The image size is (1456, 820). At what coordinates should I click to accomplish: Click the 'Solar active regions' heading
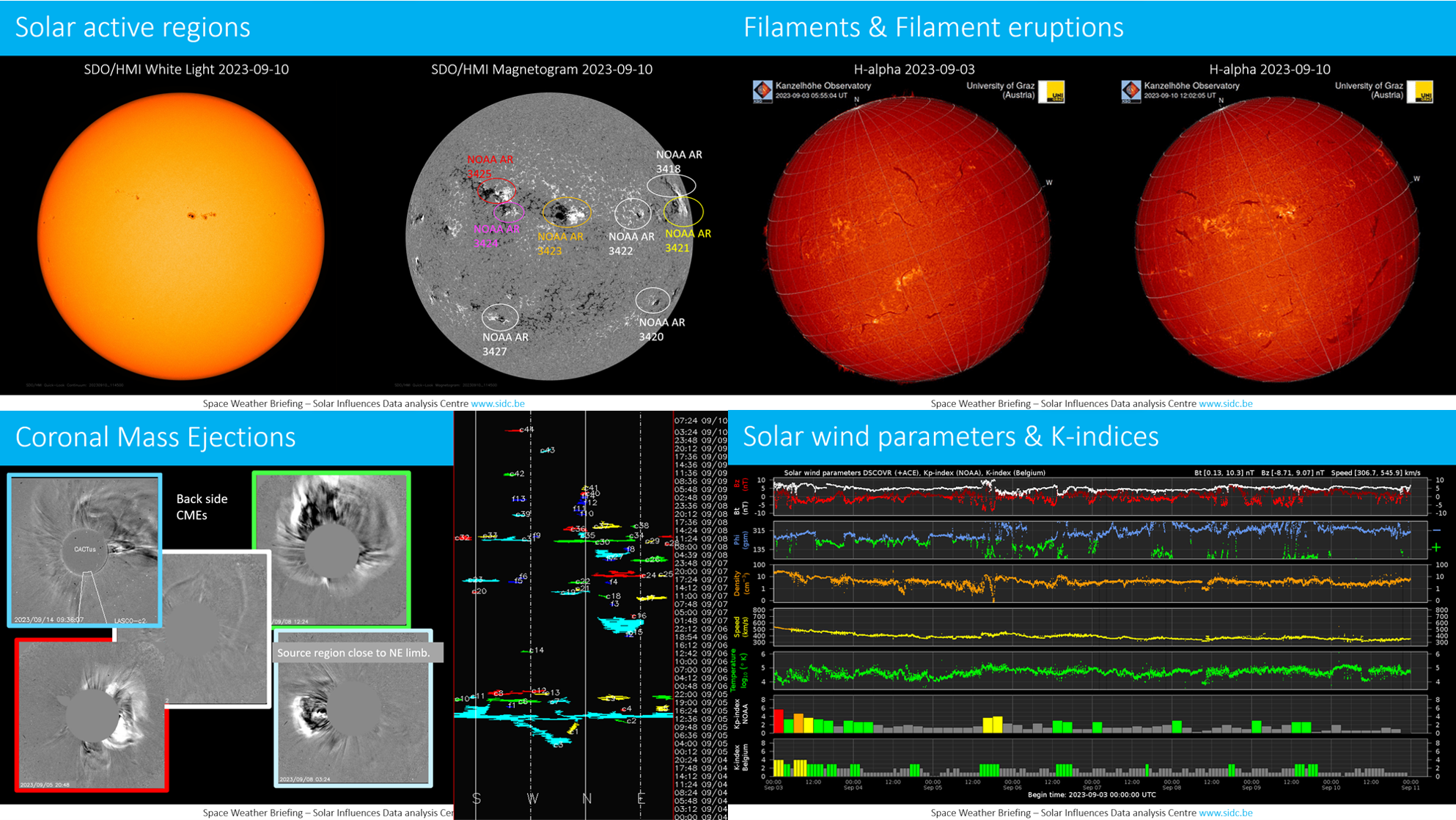[x=133, y=27]
